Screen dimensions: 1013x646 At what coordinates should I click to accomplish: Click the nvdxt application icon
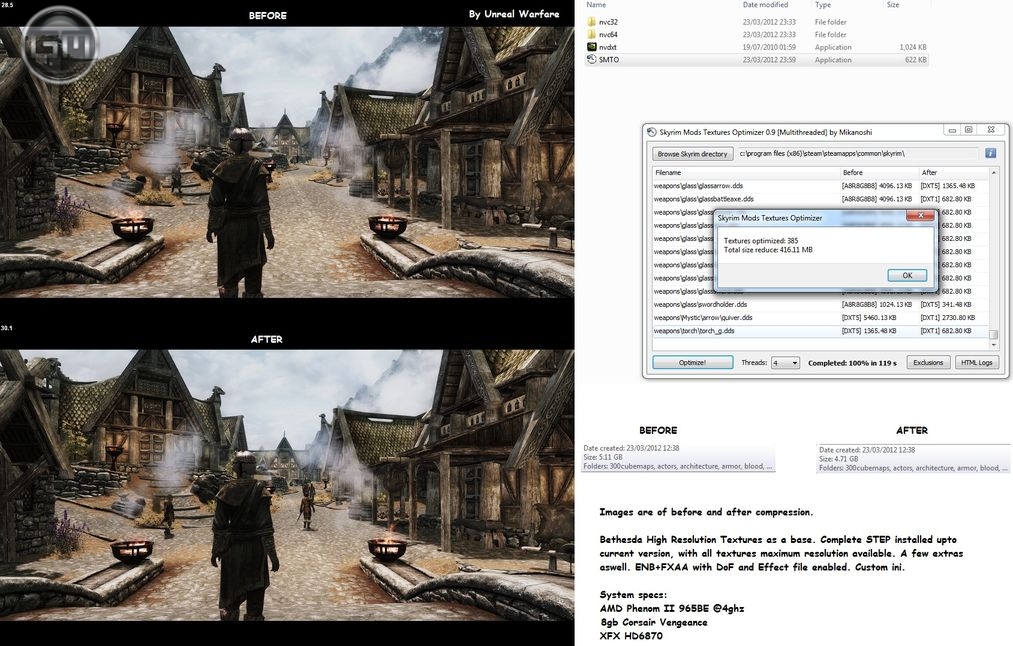[x=592, y=47]
